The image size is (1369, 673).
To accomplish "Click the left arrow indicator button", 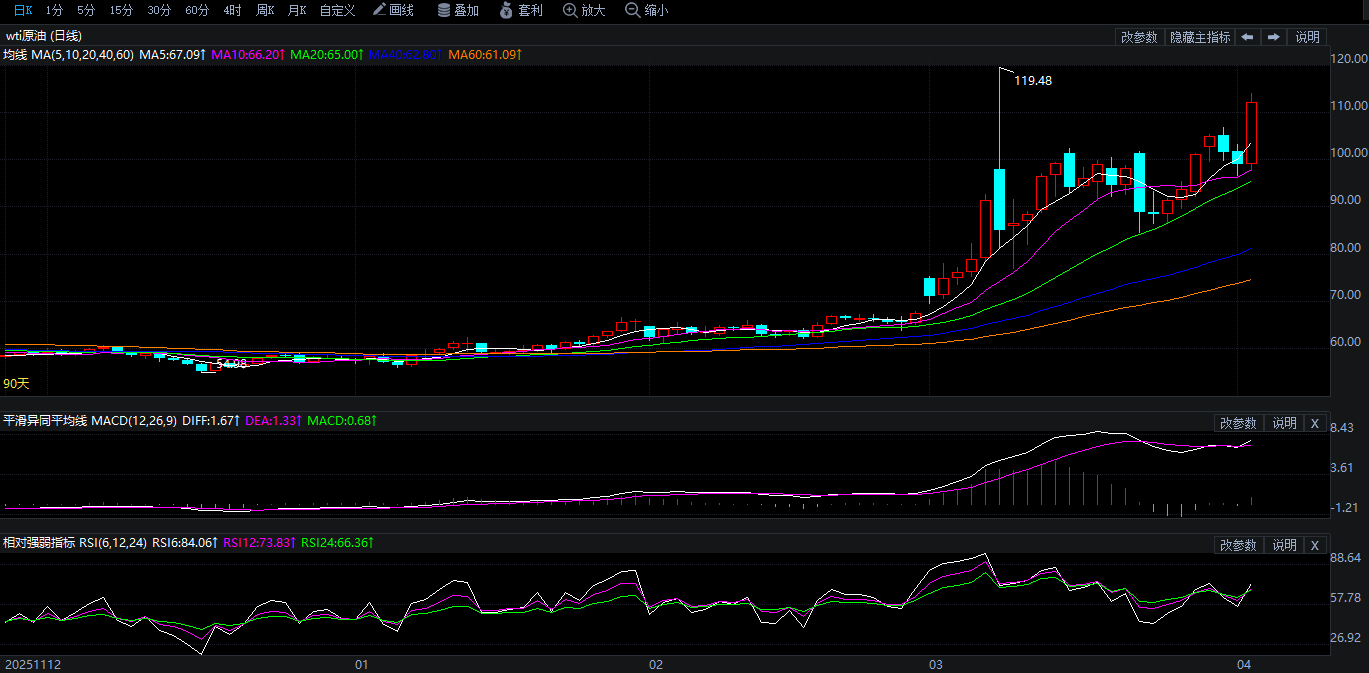I will pyautogui.click(x=1247, y=37).
